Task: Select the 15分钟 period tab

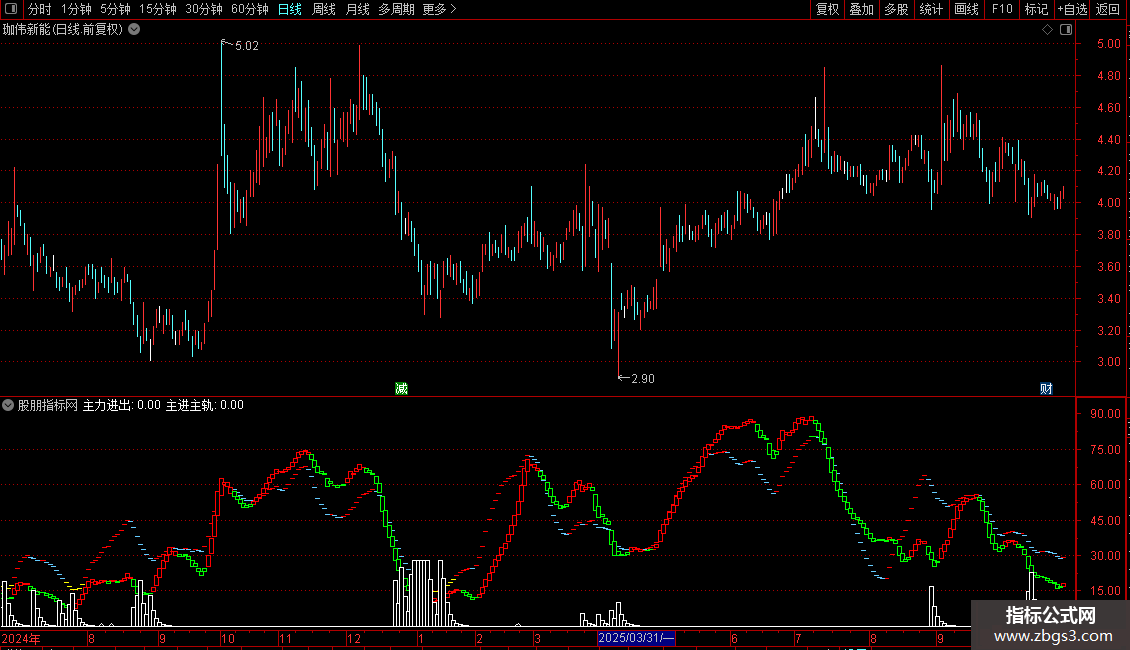Action: [158, 9]
